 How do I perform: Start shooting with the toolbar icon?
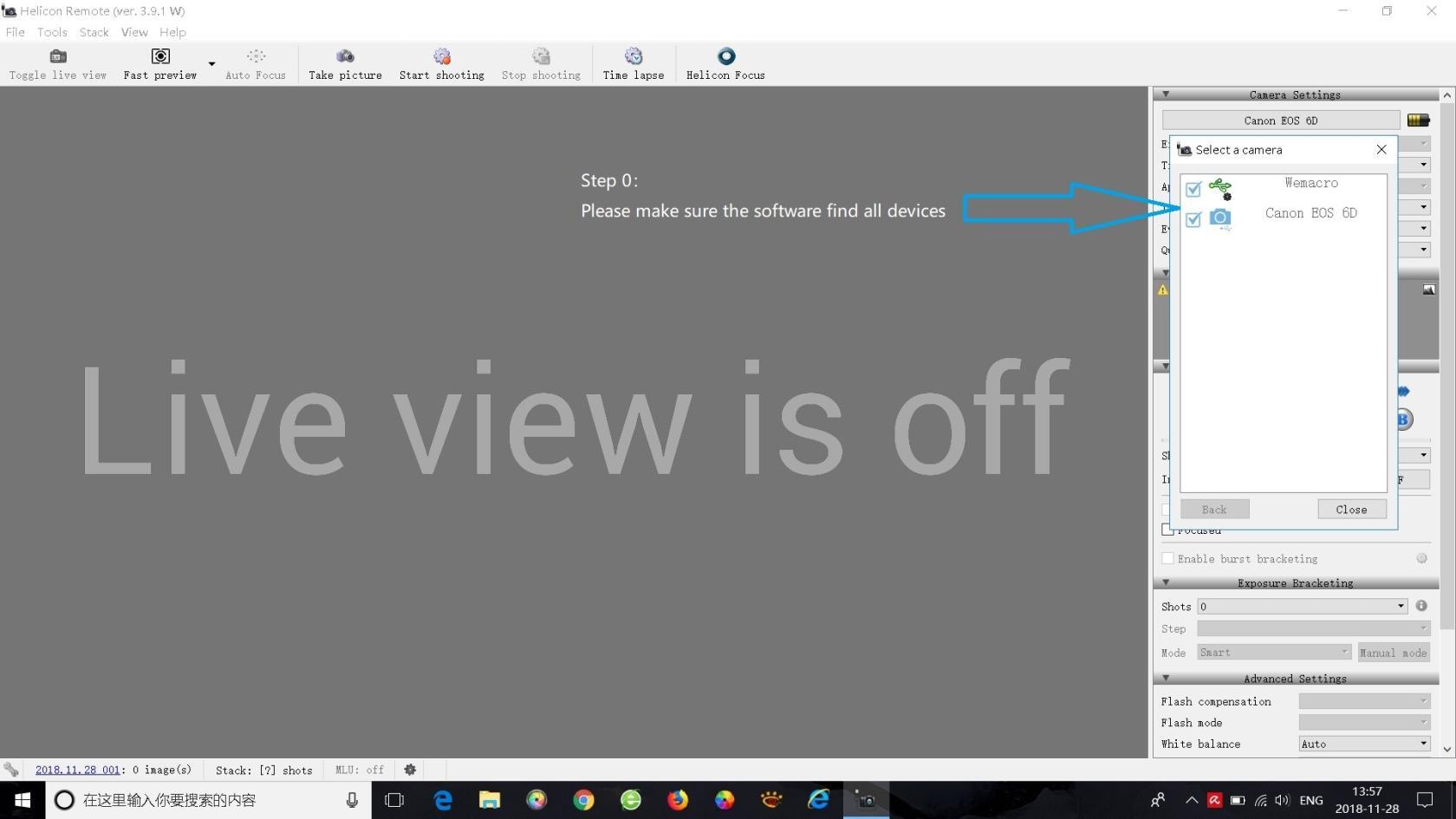pyautogui.click(x=442, y=57)
